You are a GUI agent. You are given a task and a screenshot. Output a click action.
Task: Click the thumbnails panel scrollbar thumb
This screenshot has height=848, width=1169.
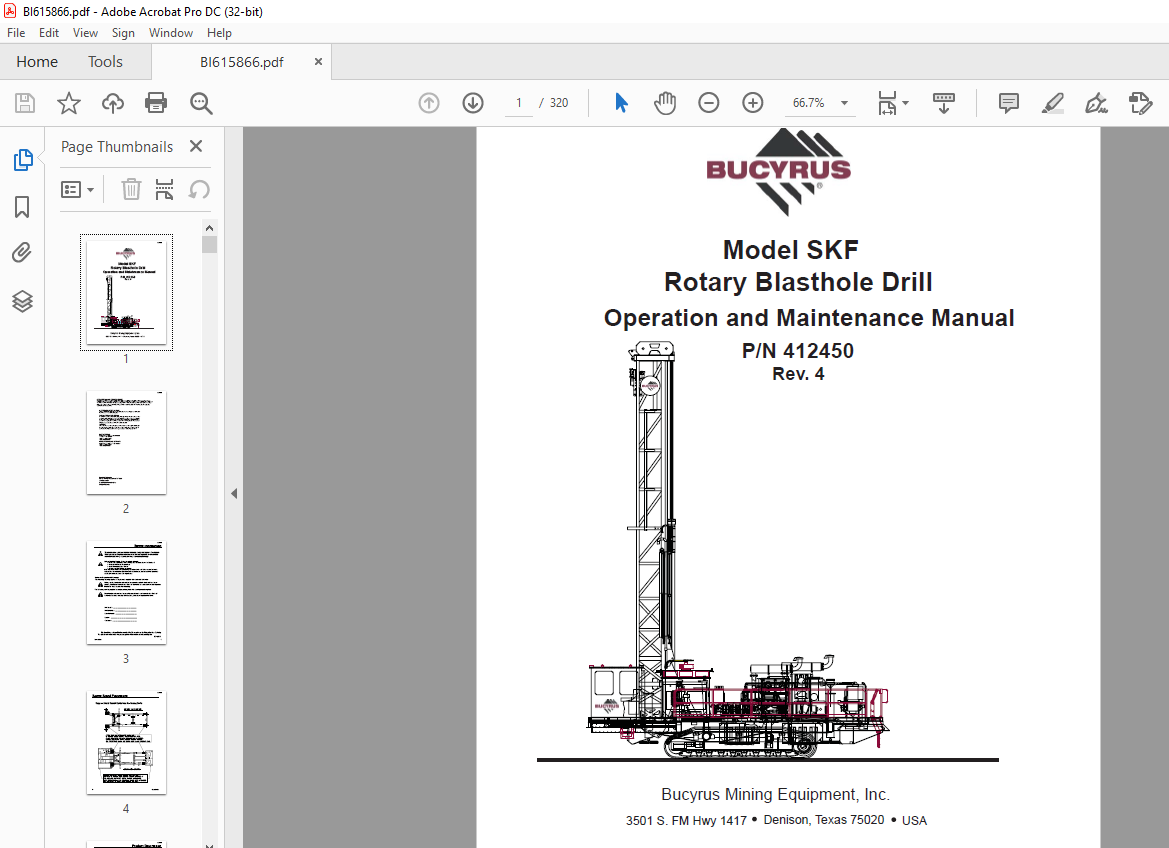coord(209,245)
